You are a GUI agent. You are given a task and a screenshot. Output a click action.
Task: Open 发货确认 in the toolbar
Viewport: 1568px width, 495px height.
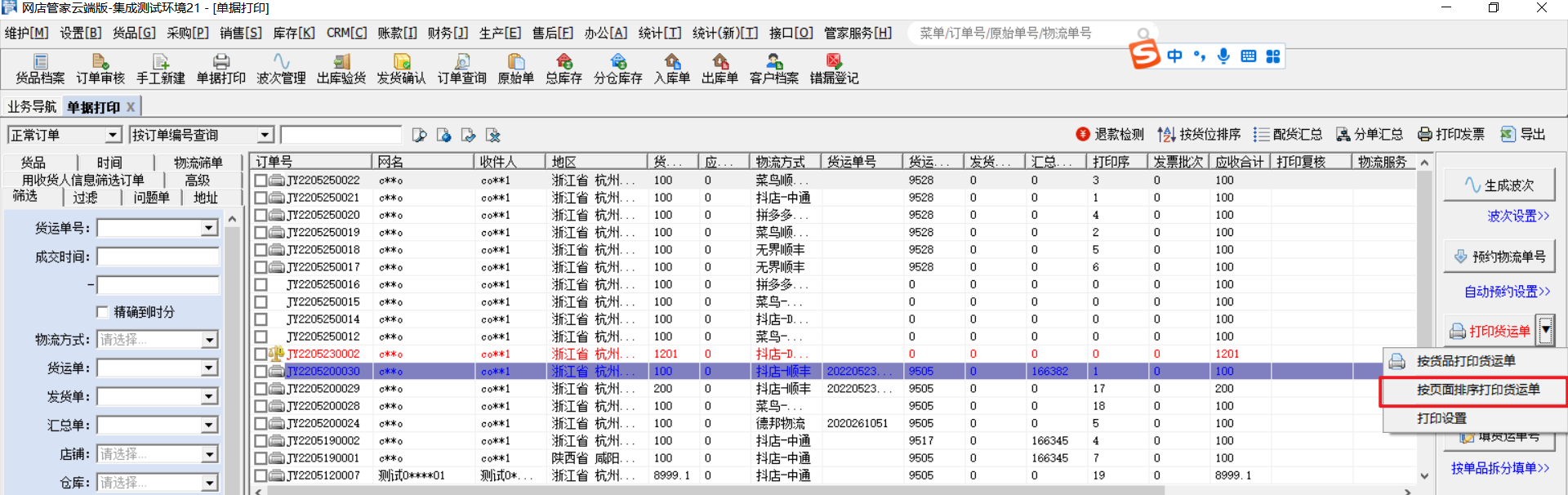tap(402, 69)
